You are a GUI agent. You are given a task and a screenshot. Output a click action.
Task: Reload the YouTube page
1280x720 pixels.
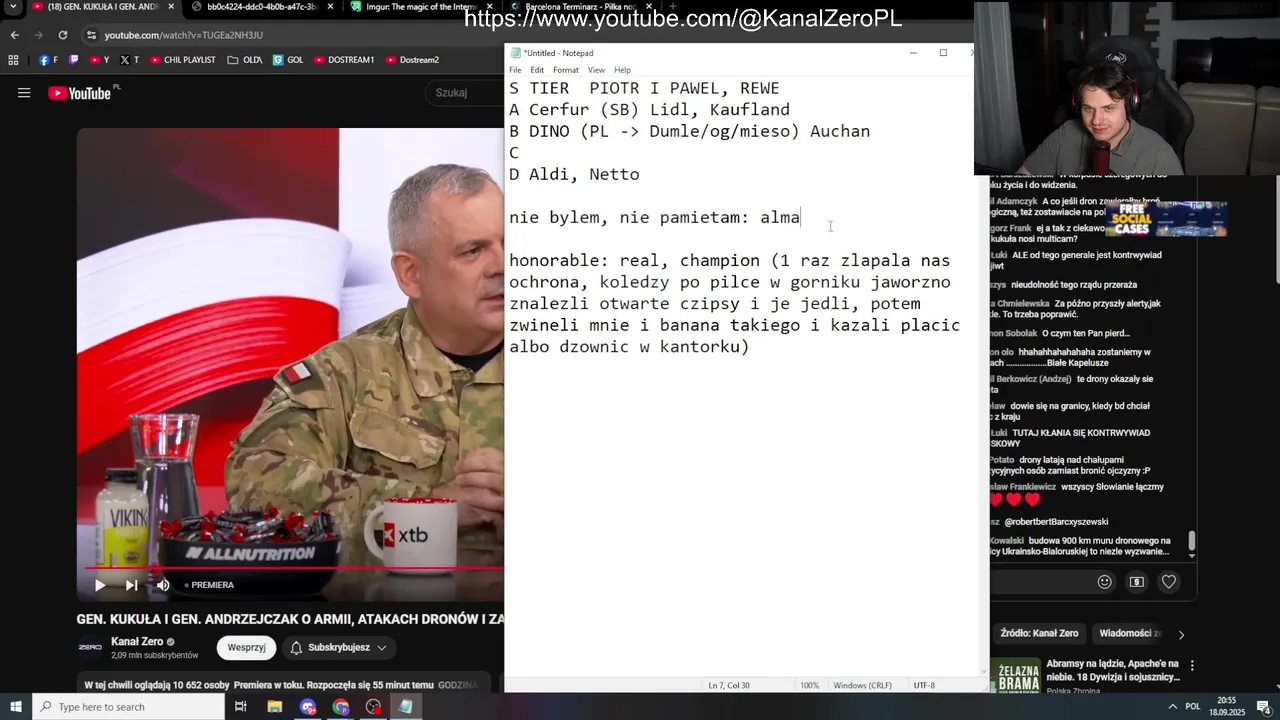pyautogui.click(x=62, y=35)
